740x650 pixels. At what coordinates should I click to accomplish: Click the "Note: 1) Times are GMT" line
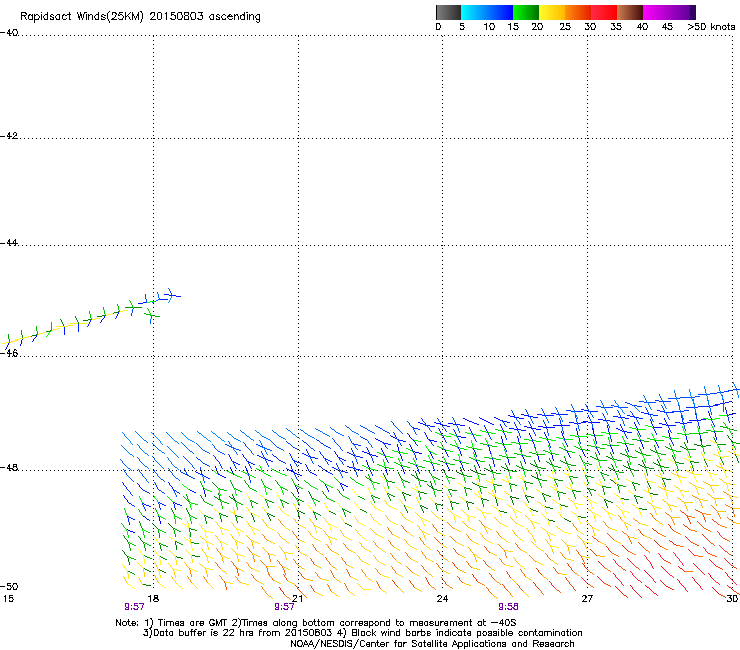click(316, 623)
